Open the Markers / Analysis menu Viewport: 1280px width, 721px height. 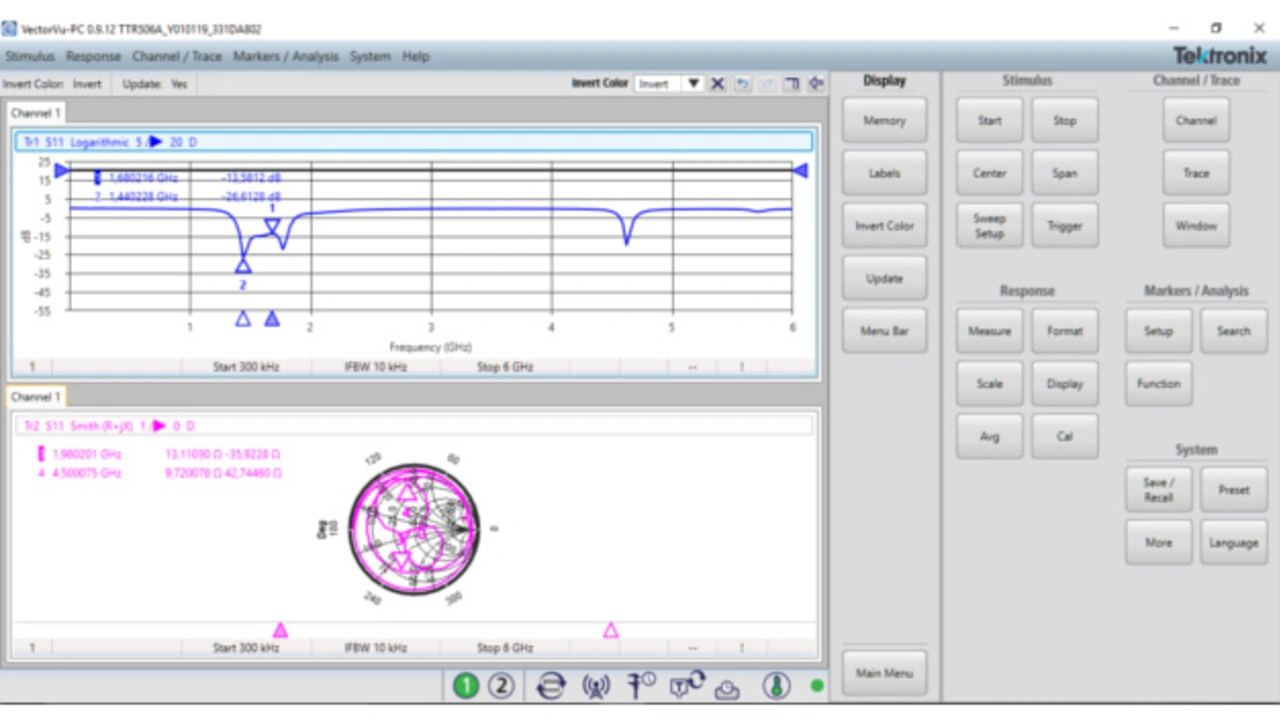click(x=286, y=56)
